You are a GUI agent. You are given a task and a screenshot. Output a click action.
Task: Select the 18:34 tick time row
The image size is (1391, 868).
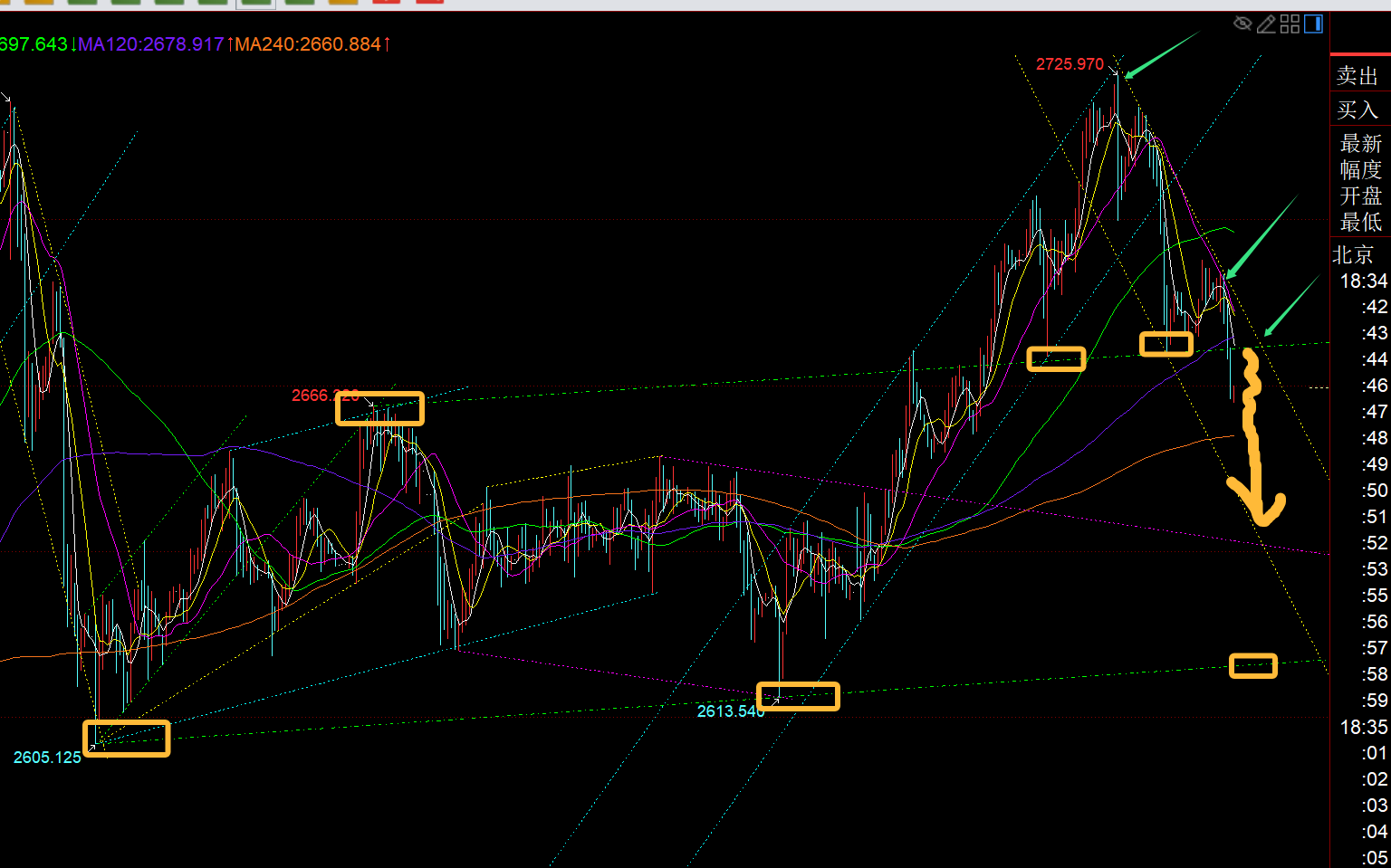click(x=1364, y=281)
